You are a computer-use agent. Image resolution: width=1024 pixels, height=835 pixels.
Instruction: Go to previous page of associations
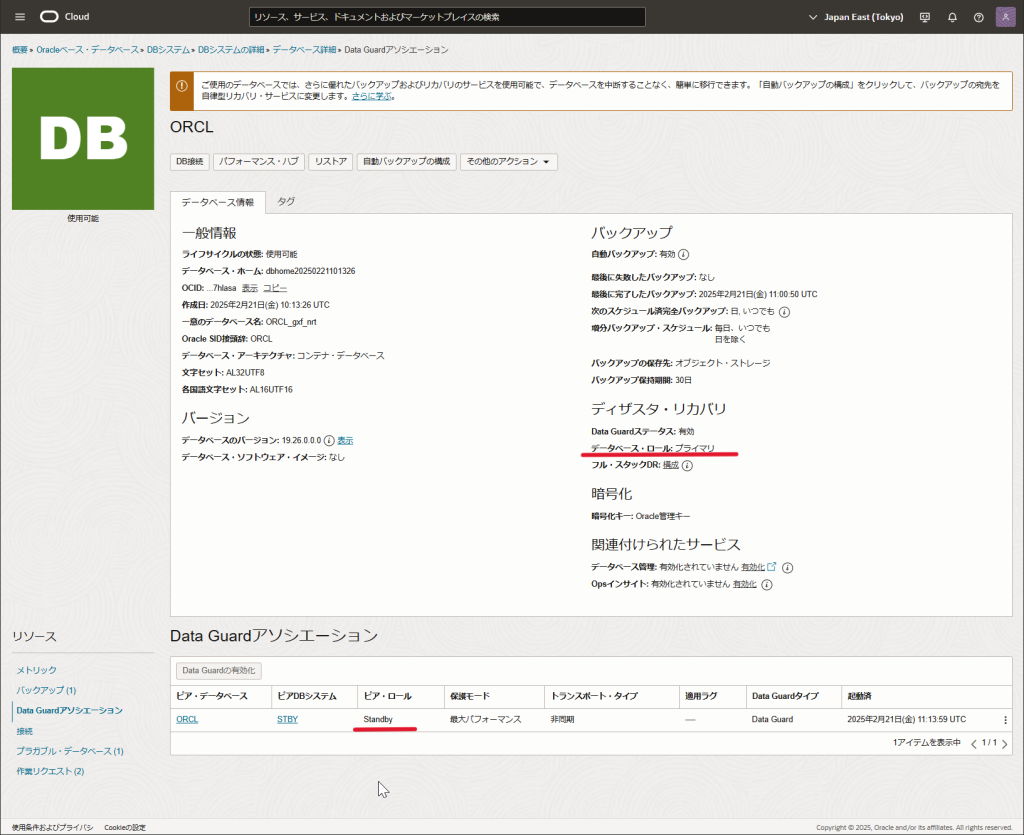pyautogui.click(x=974, y=744)
